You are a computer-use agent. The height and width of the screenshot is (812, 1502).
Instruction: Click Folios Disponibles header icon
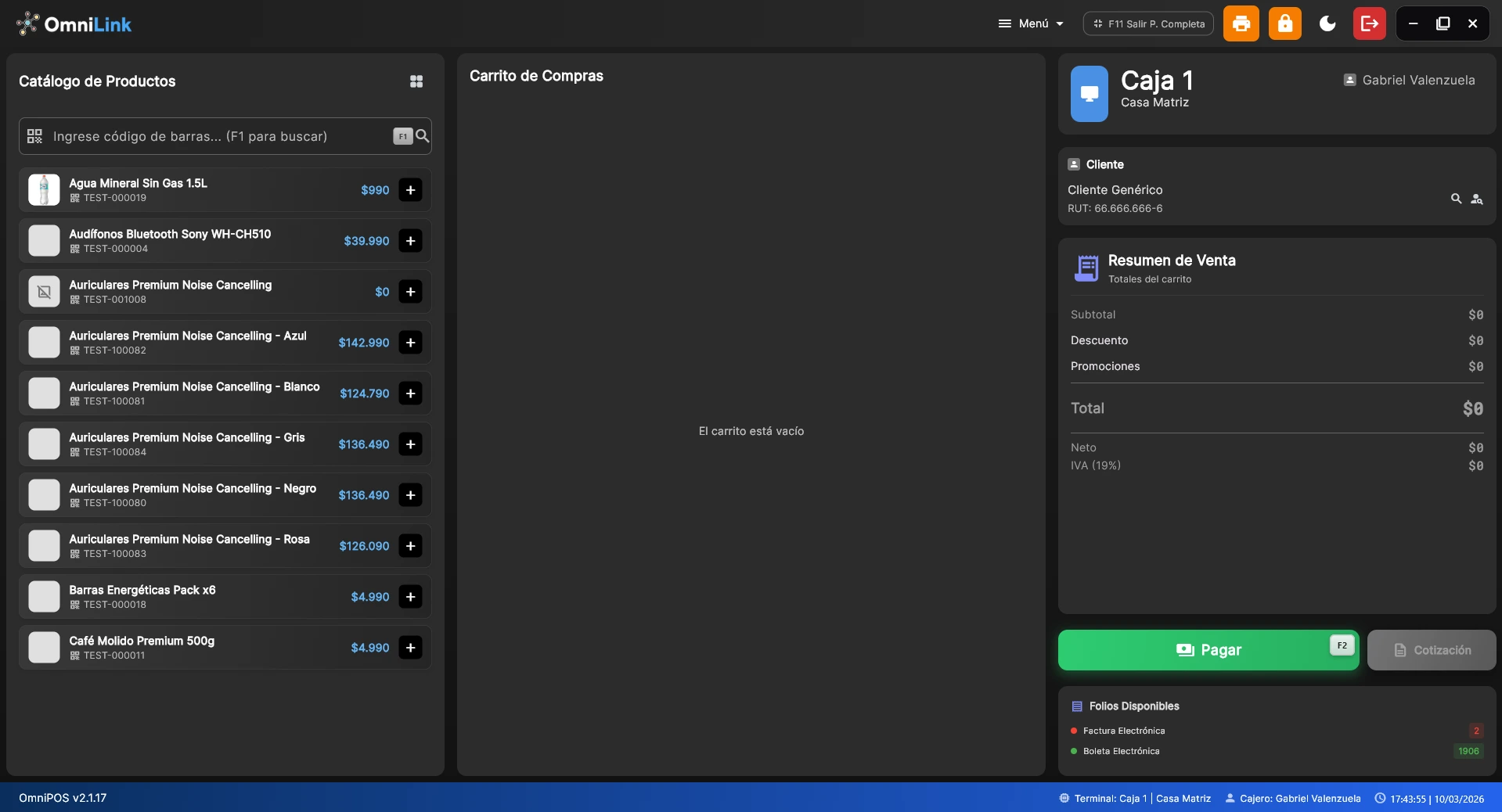tap(1077, 706)
